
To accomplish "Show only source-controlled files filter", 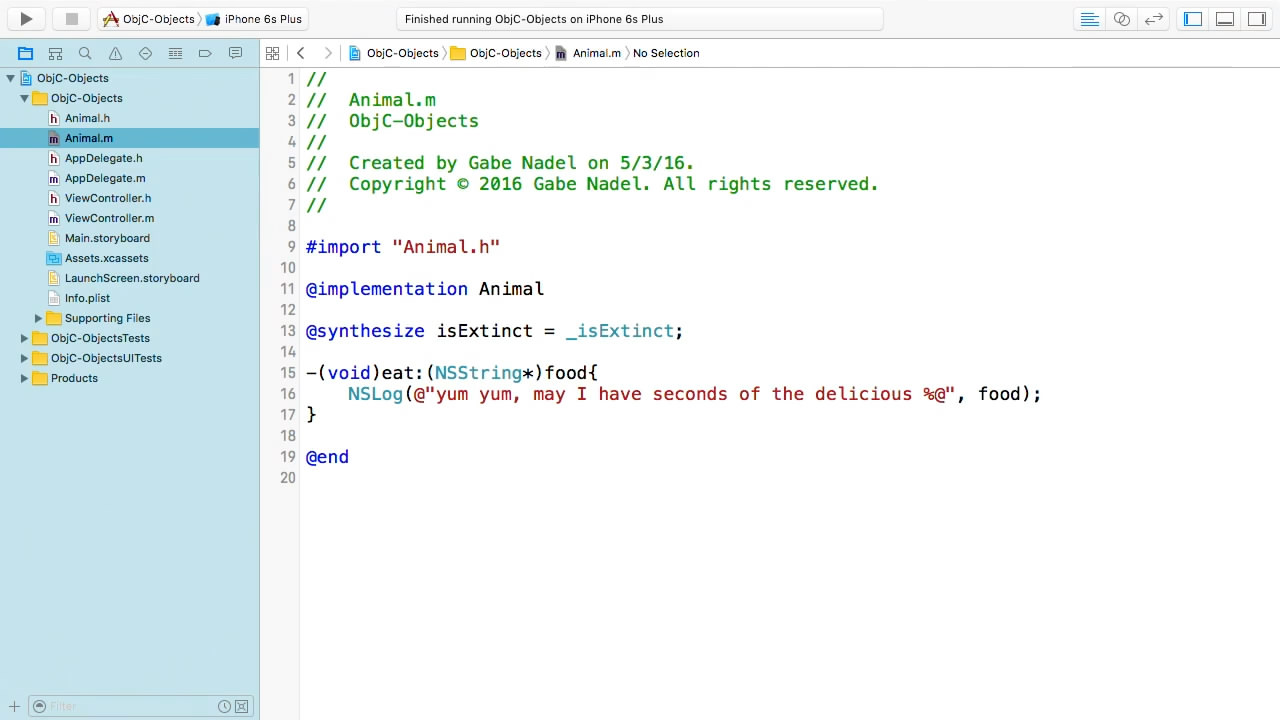I will 241,706.
